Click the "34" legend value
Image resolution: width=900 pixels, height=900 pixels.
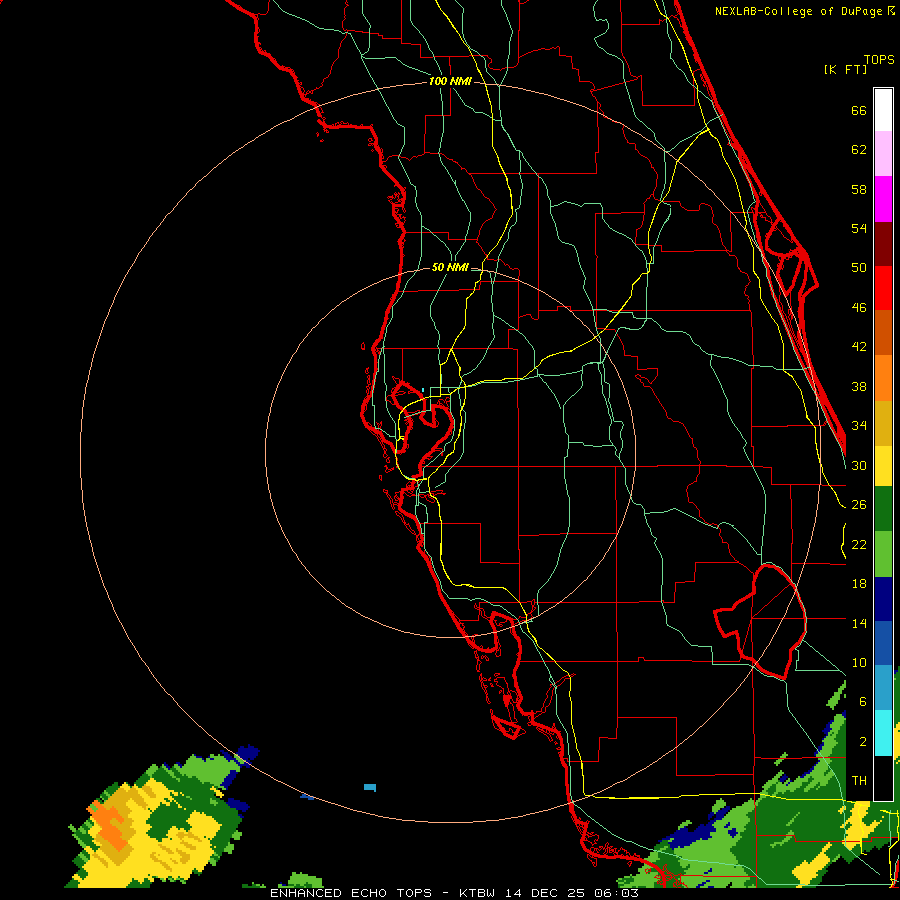point(859,426)
